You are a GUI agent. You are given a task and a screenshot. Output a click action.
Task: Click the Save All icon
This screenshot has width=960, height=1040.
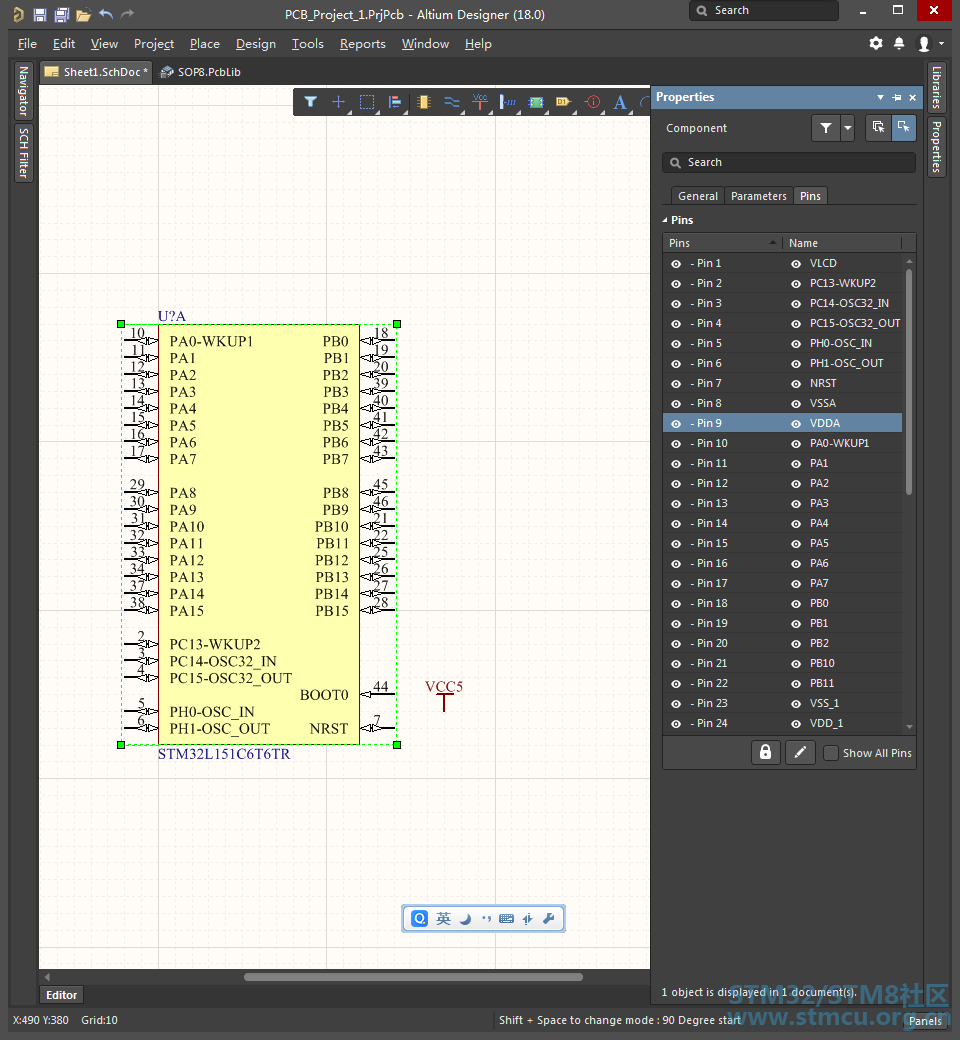(62, 14)
